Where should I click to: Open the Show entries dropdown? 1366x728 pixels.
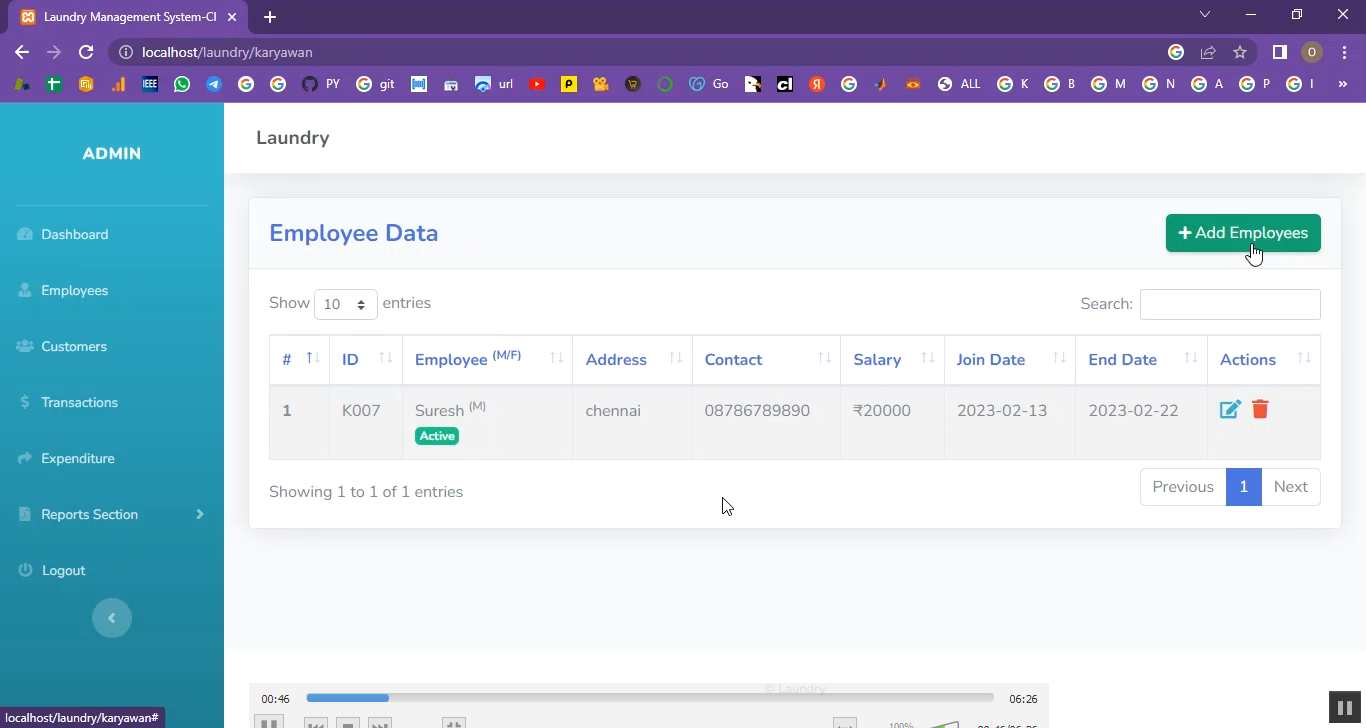tap(345, 304)
